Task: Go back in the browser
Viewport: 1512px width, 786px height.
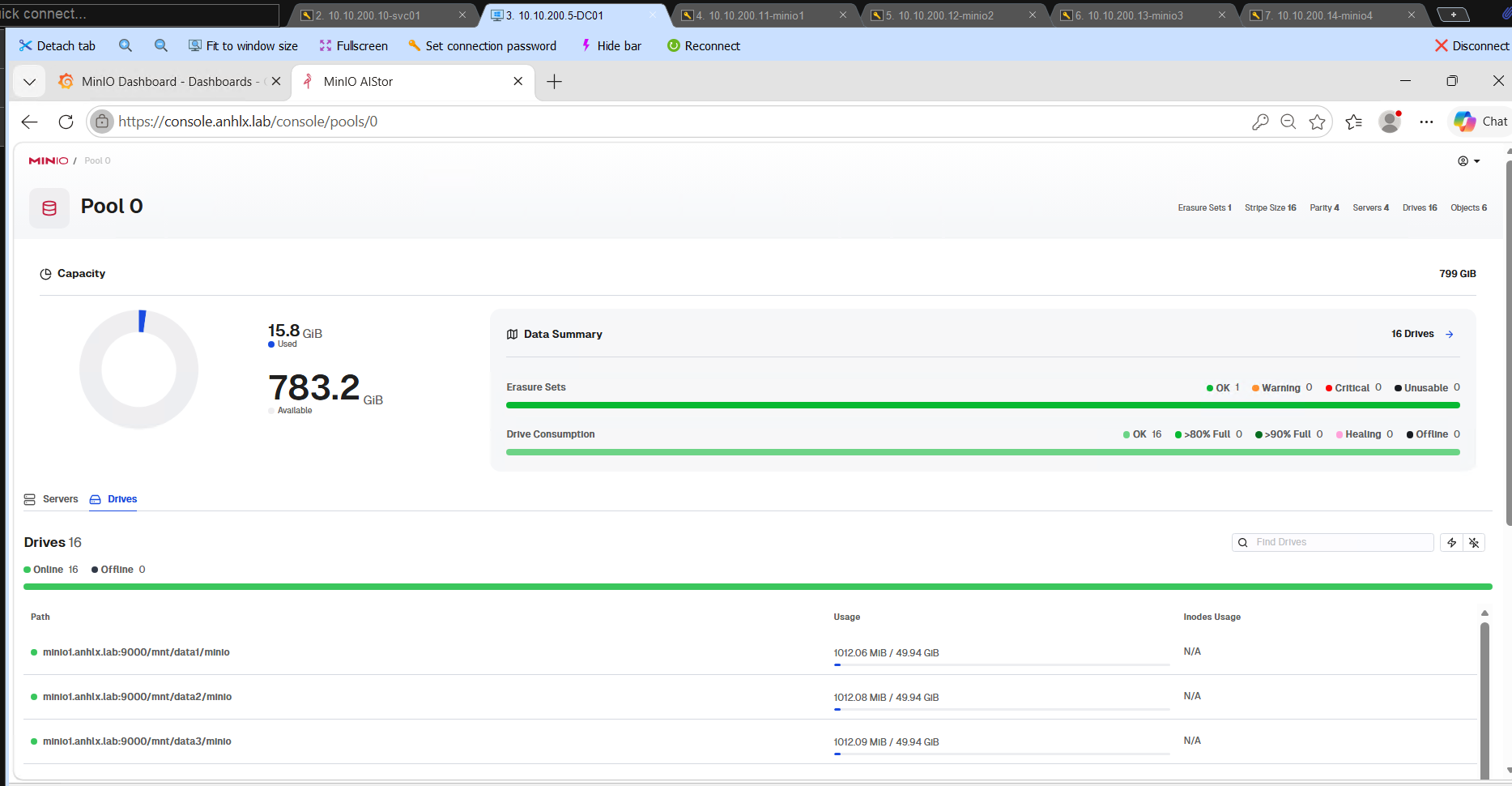Action: 30,122
